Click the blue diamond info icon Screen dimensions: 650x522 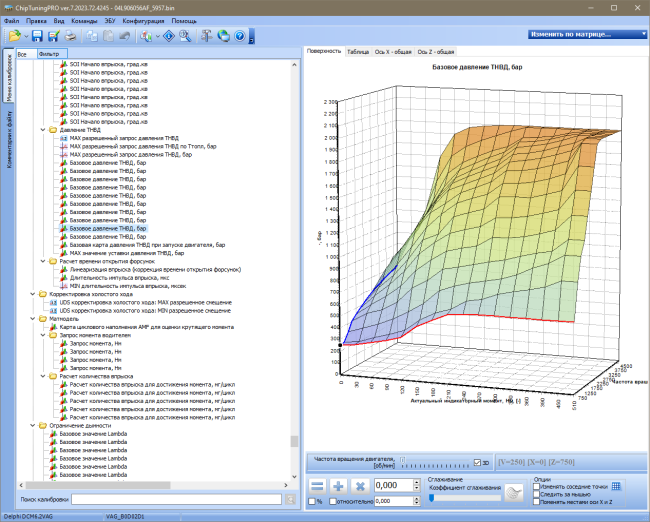(169, 36)
